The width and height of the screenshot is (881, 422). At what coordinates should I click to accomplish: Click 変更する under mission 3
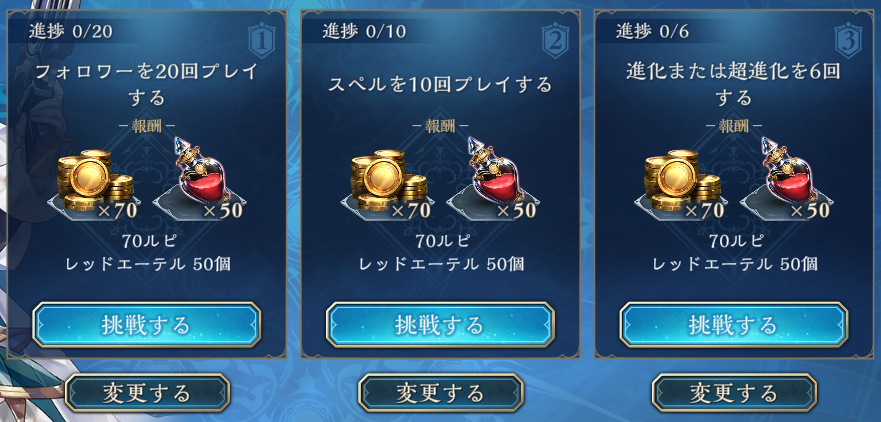pyautogui.click(x=734, y=393)
